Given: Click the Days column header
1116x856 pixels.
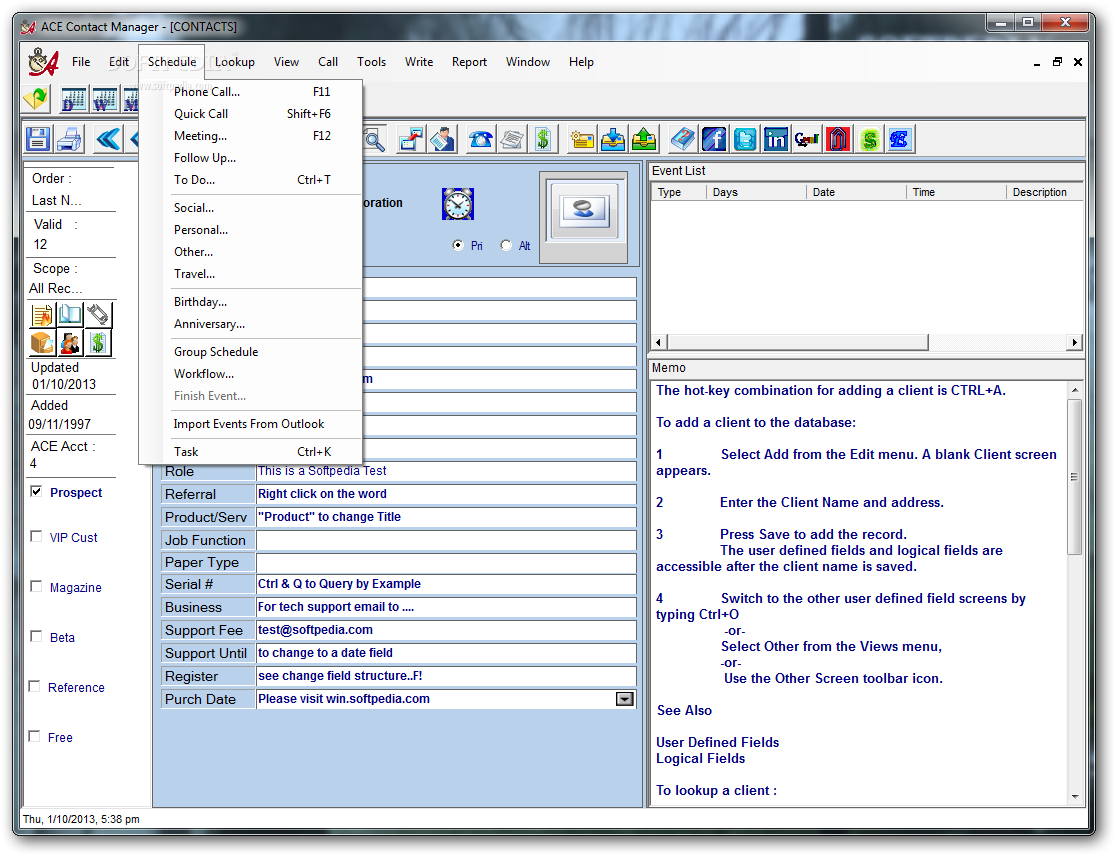Looking at the screenshot, I should pyautogui.click(x=756, y=192).
